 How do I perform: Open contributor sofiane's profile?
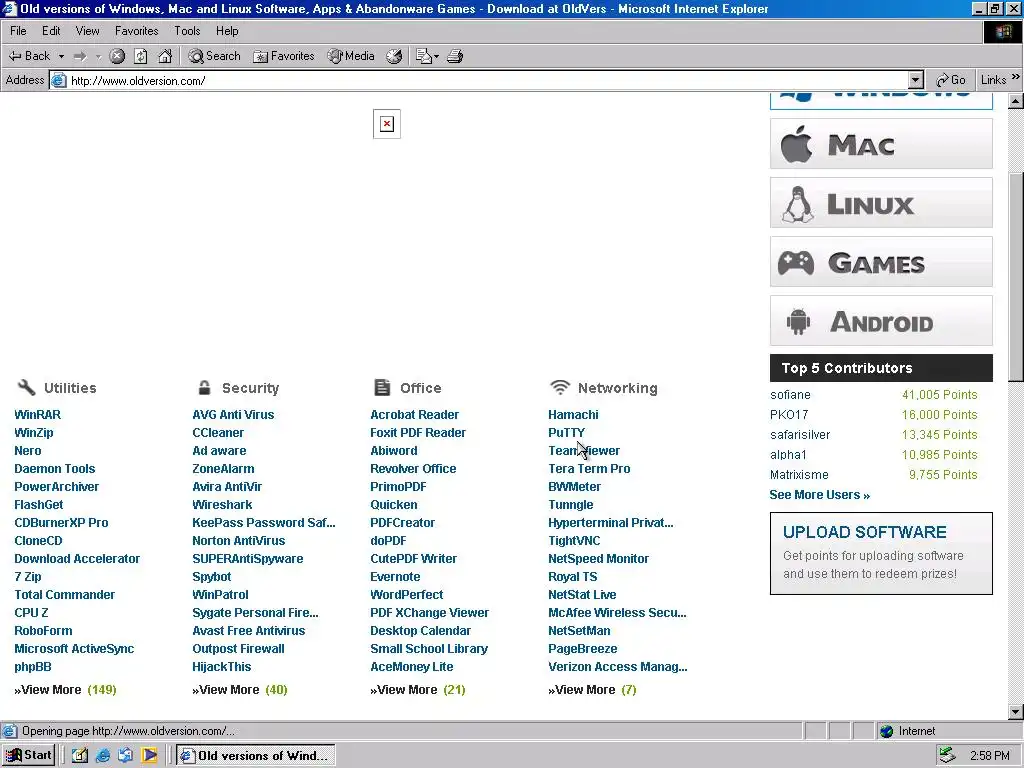coord(790,395)
